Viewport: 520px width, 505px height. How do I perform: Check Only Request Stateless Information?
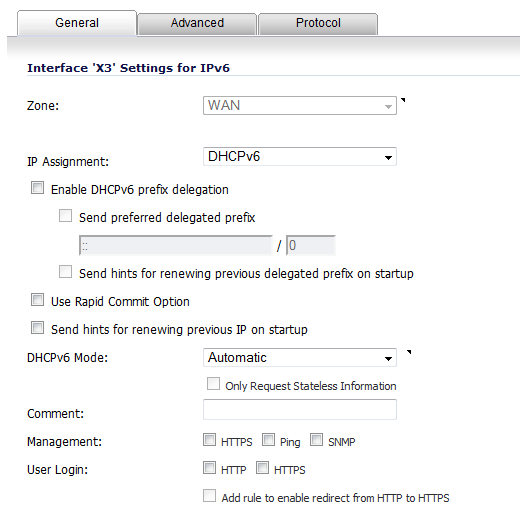coord(213,384)
